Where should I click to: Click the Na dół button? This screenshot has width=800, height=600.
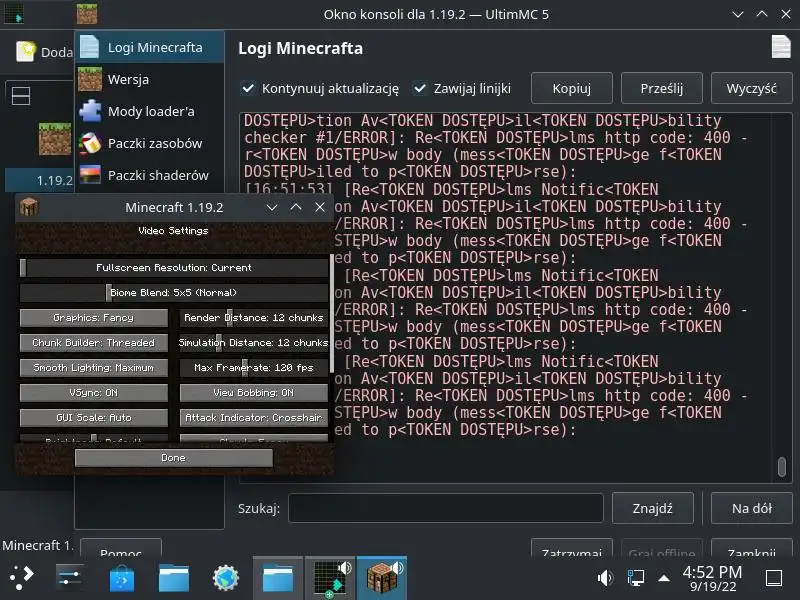click(752, 508)
